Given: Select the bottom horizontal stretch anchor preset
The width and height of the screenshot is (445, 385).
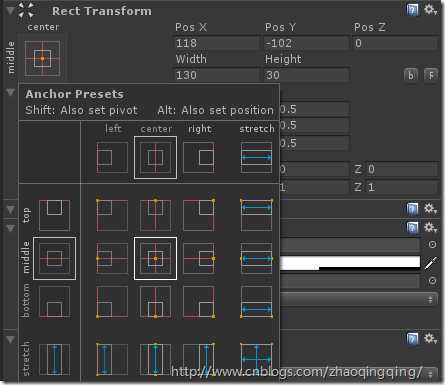Looking at the screenshot, I should point(256,302).
